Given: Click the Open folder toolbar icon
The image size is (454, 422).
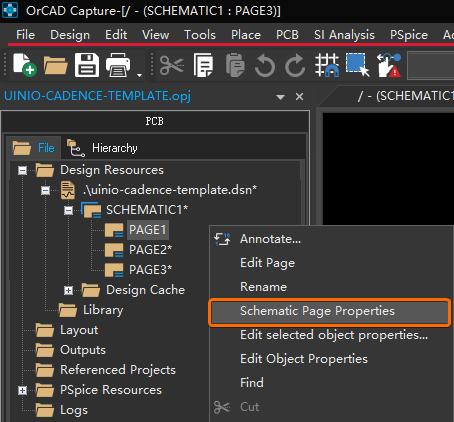Looking at the screenshot, I should [55, 65].
